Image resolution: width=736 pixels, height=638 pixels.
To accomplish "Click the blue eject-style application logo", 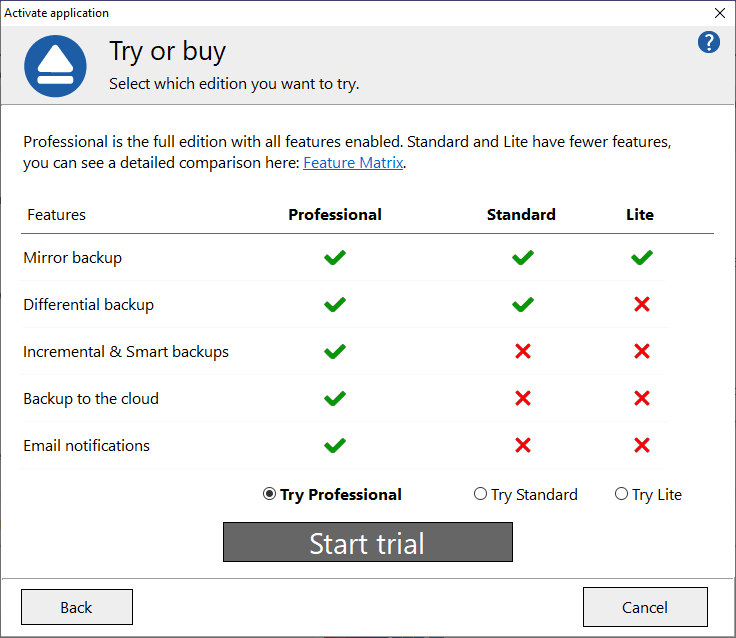I will coord(55,66).
